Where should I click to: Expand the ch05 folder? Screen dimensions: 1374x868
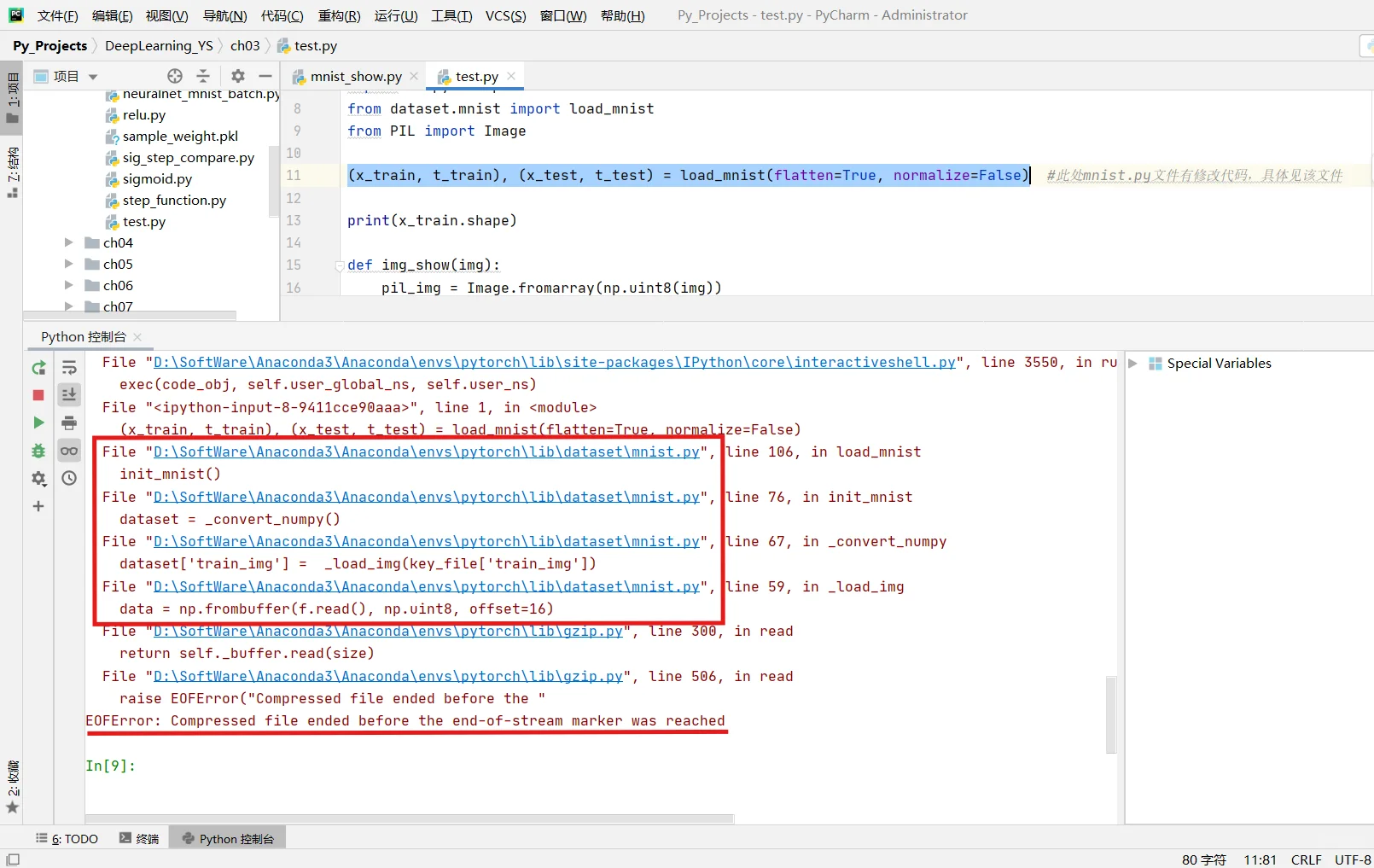click(69, 264)
